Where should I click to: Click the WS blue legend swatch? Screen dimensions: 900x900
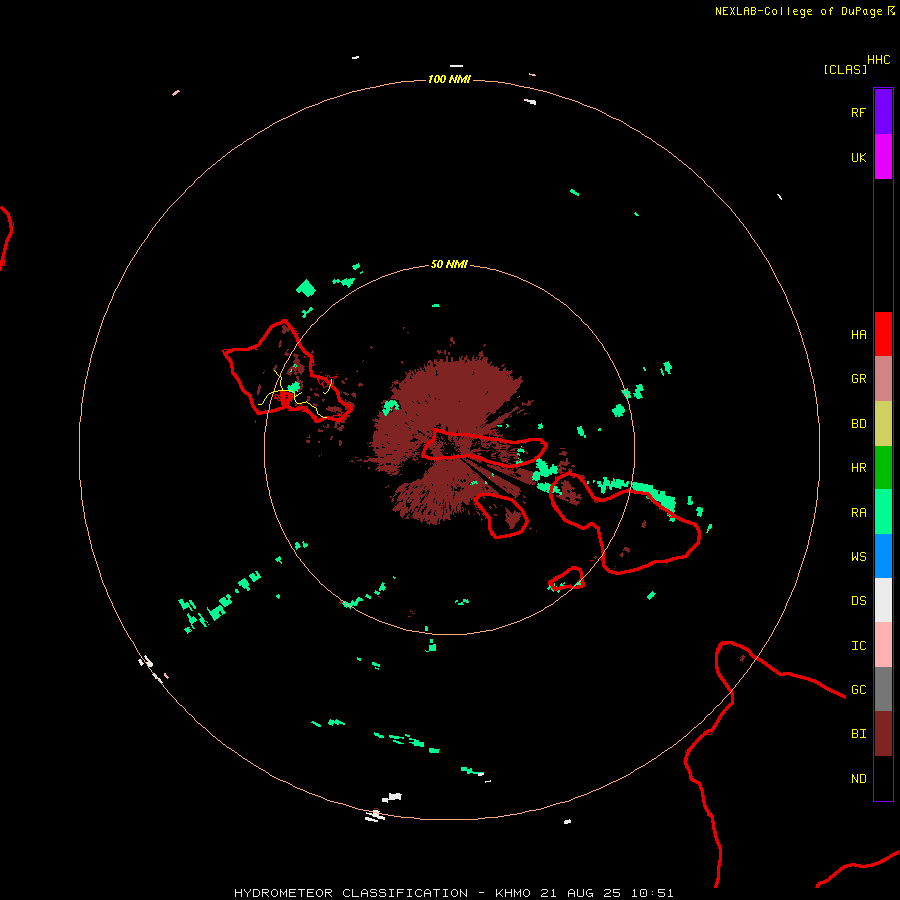(x=883, y=556)
